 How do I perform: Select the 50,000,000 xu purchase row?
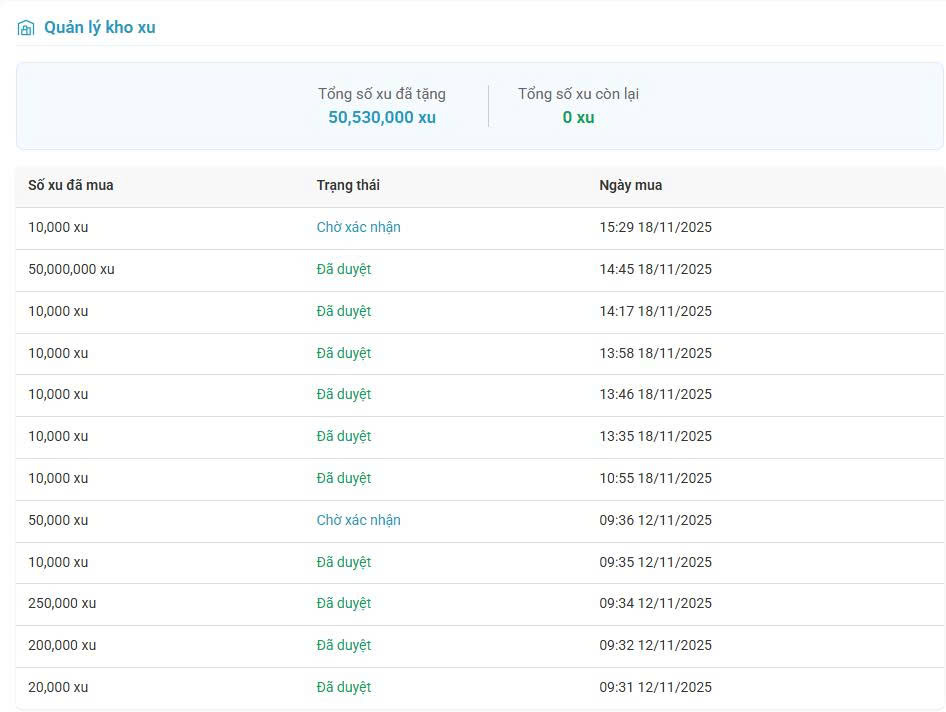(480, 270)
